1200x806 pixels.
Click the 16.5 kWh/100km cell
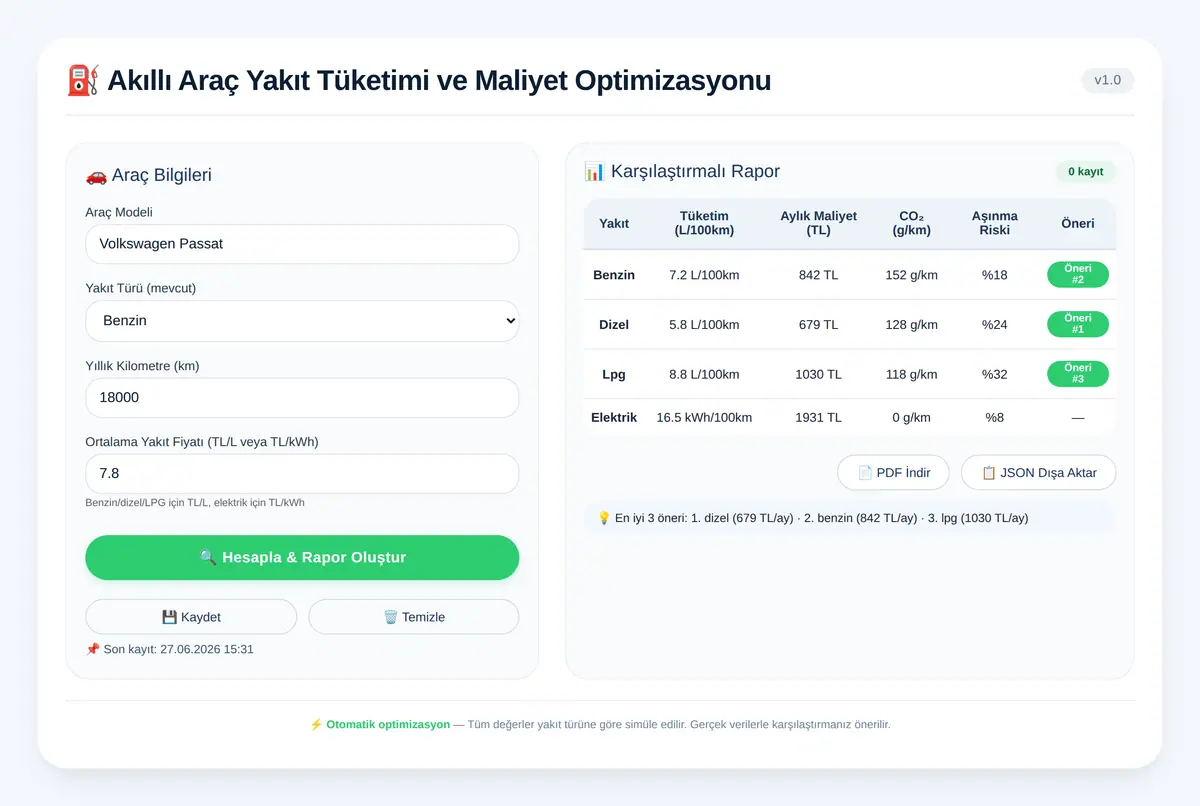click(704, 417)
